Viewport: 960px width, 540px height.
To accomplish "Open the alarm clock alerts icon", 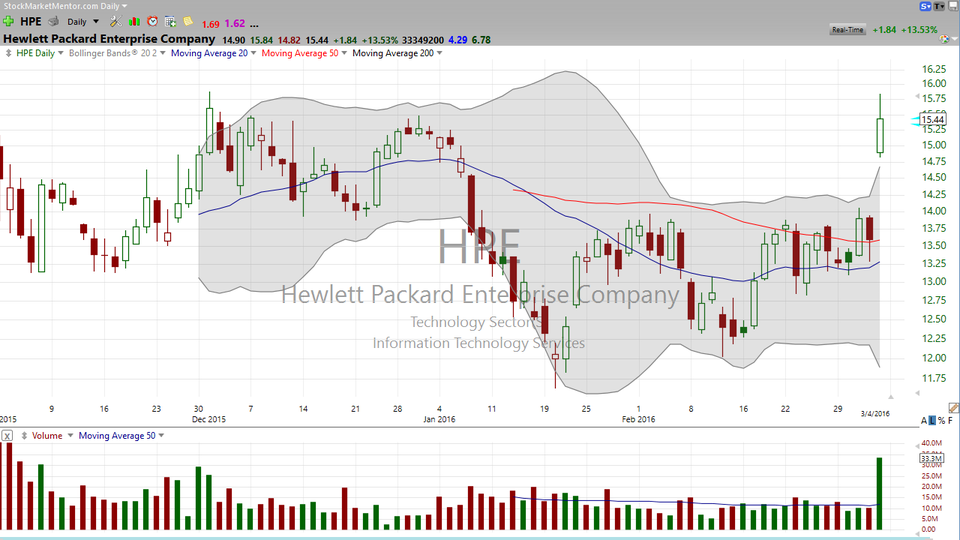I will (x=152, y=21).
